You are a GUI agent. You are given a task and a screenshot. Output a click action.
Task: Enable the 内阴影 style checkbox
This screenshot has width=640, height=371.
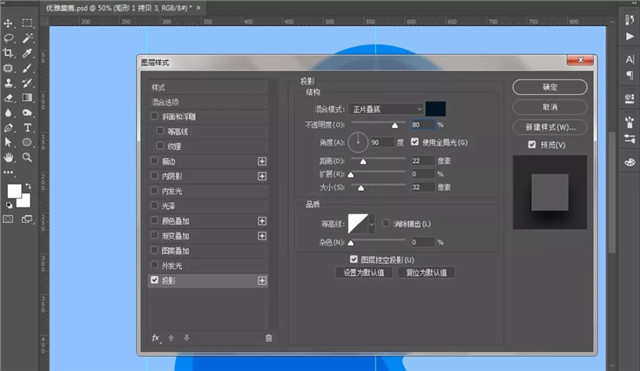pos(154,176)
